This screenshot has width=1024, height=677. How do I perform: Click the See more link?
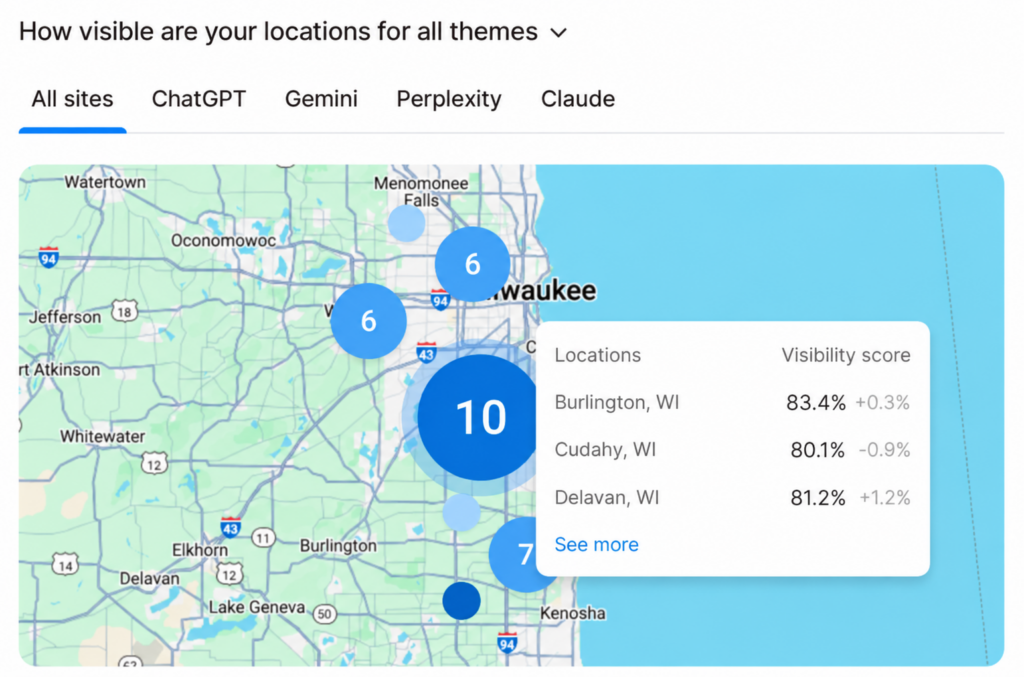596,544
